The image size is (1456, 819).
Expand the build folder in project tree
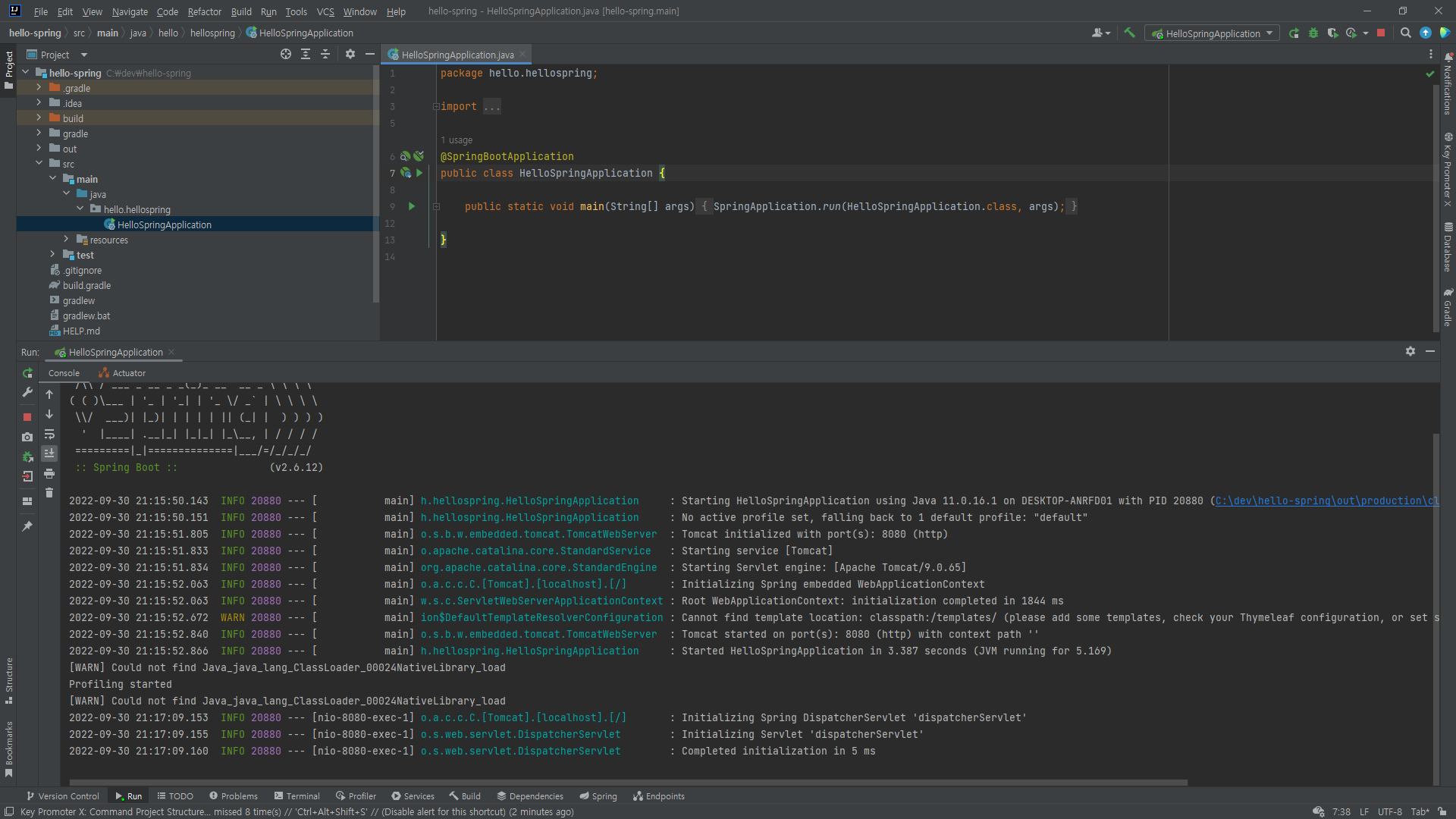point(39,118)
